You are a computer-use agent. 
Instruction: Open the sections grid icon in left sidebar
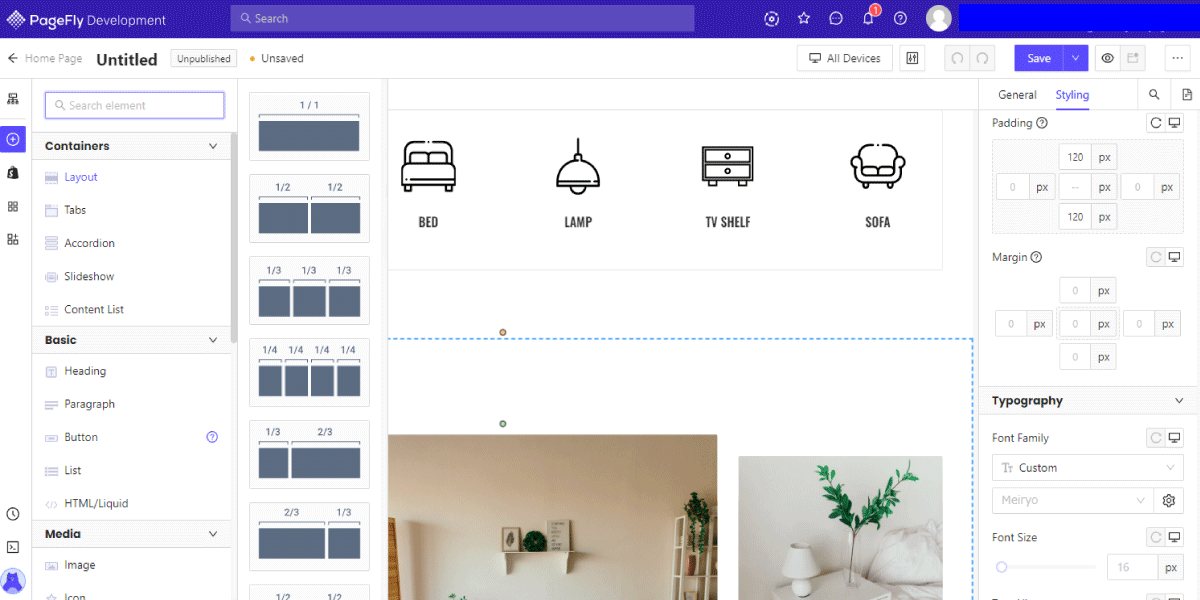(13, 206)
